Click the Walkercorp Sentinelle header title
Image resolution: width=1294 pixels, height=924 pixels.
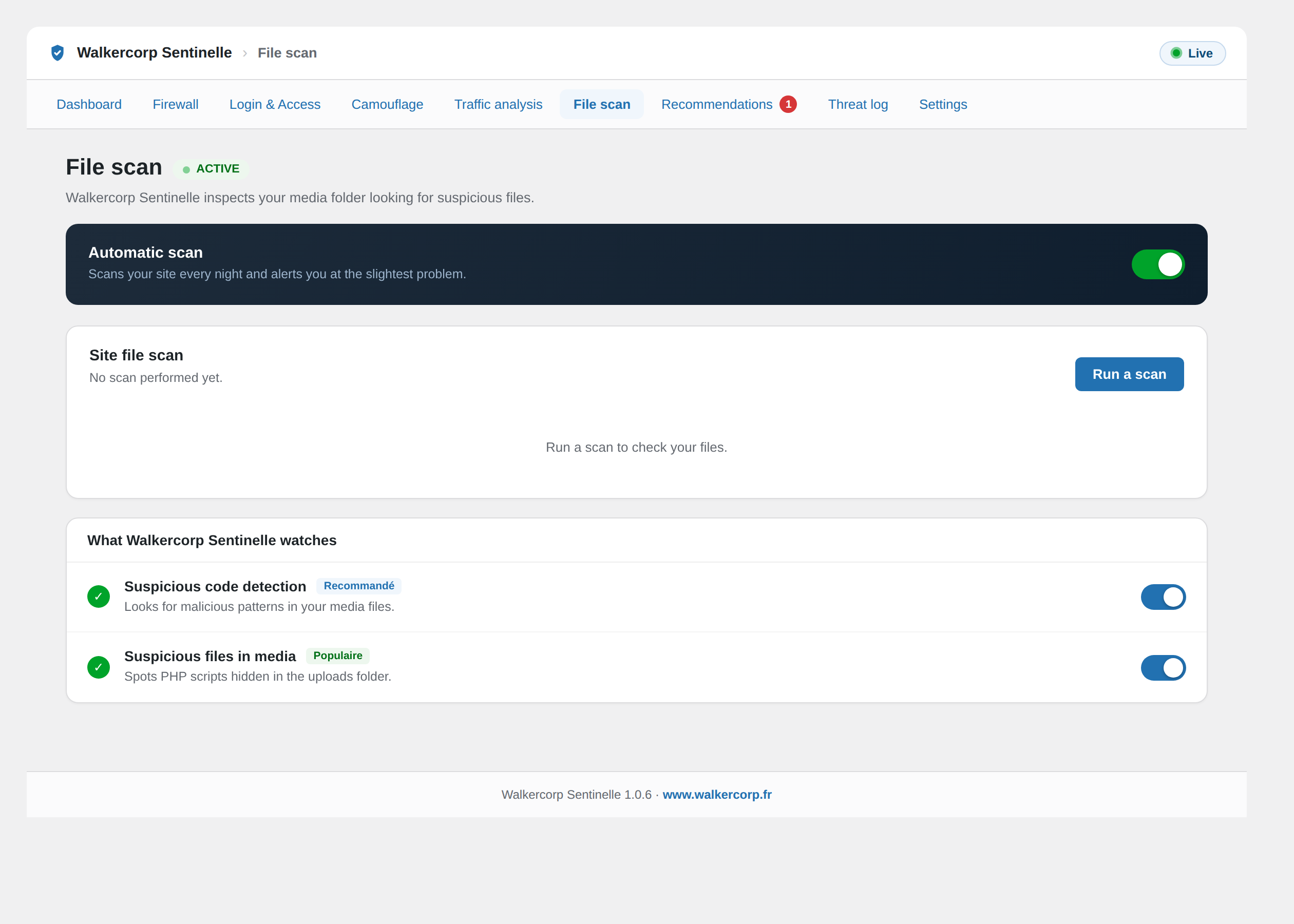(154, 52)
